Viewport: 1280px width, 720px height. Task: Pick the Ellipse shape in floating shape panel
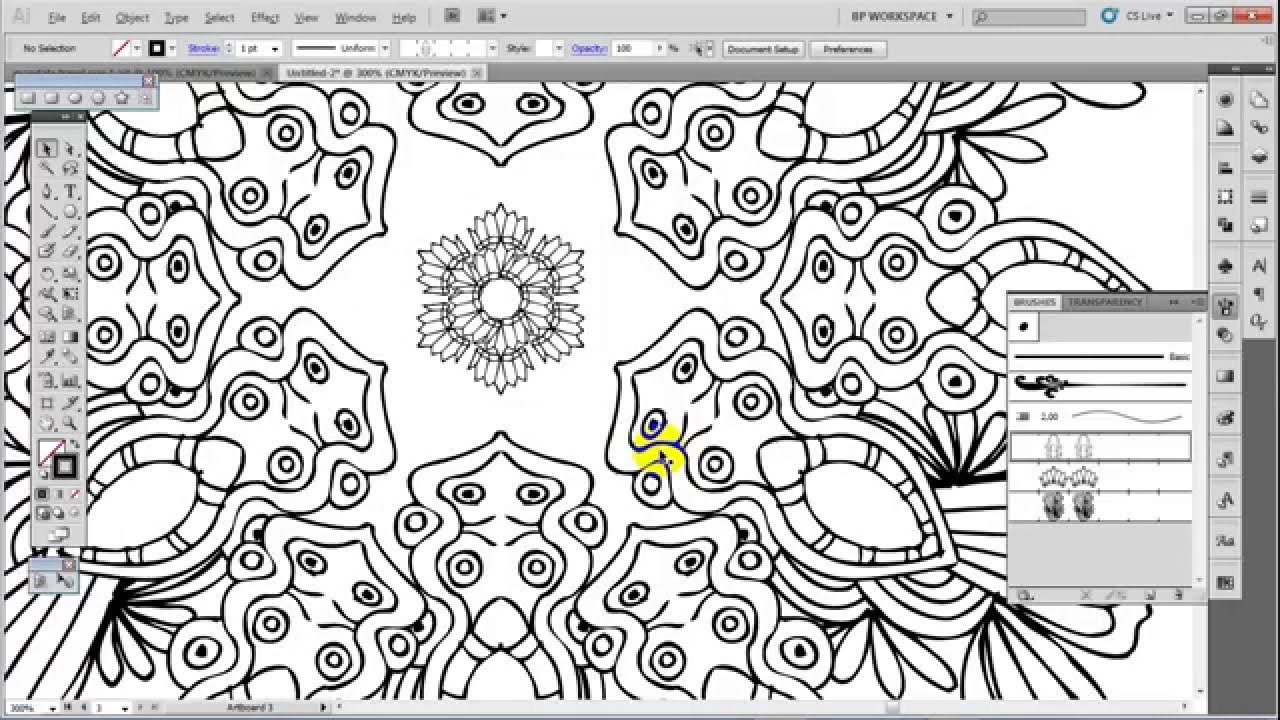point(75,98)
